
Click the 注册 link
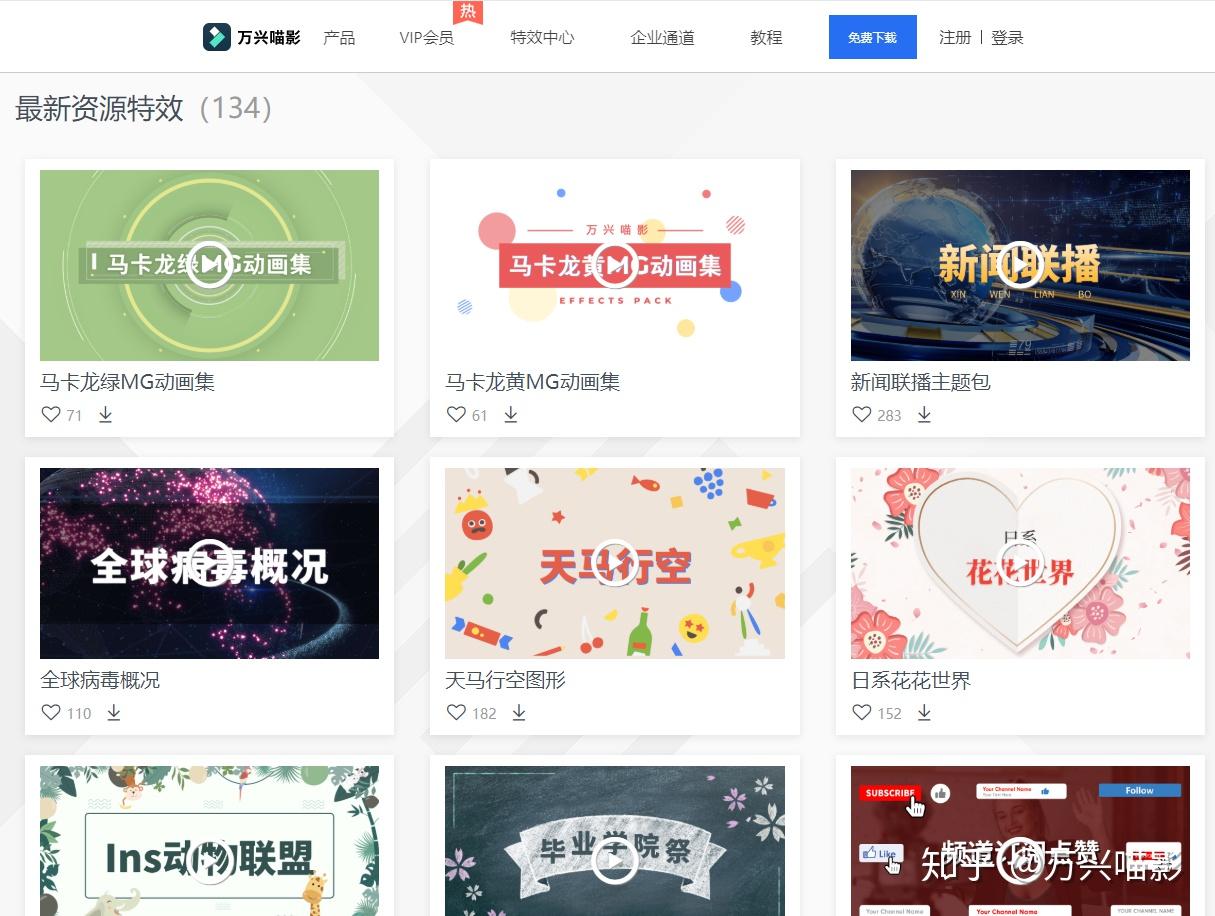pyautogui.click(x=955, y=38)
